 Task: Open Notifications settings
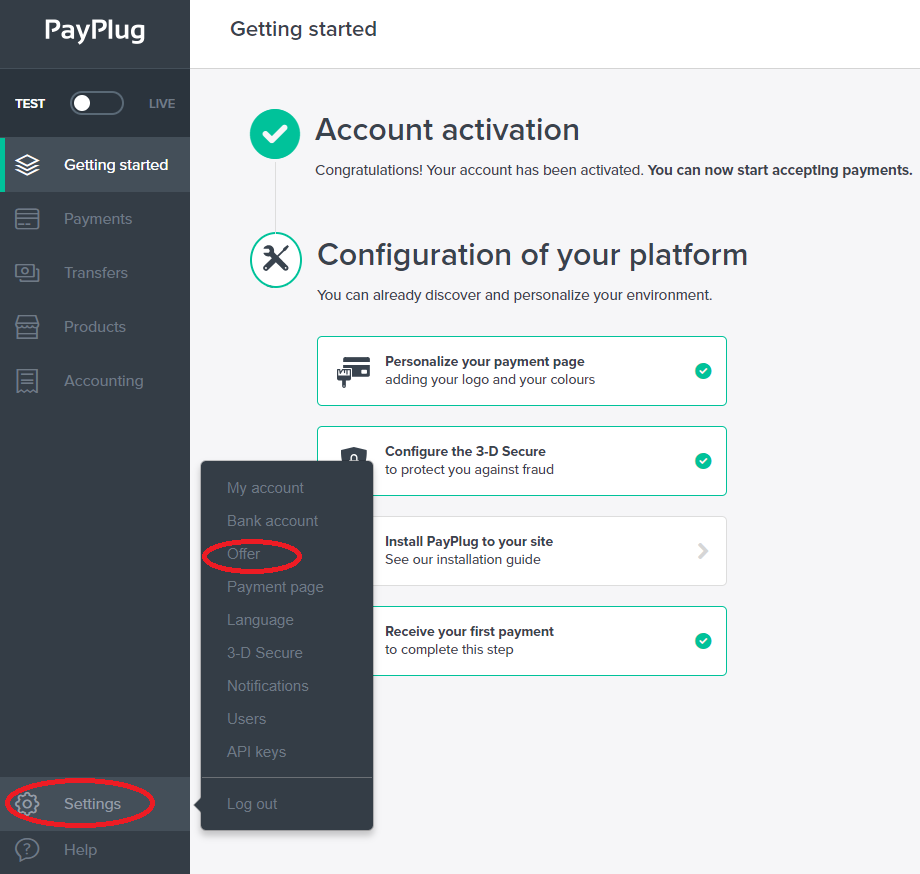[x=268, y=686]
